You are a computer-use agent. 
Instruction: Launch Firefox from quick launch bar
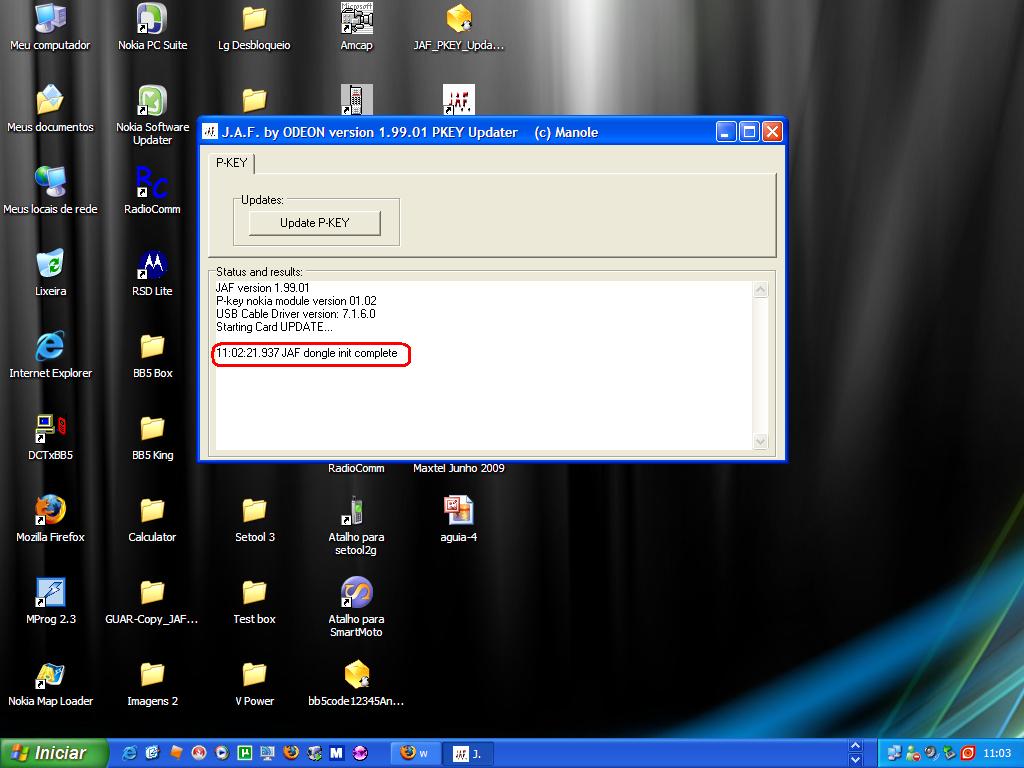(291, 753)
